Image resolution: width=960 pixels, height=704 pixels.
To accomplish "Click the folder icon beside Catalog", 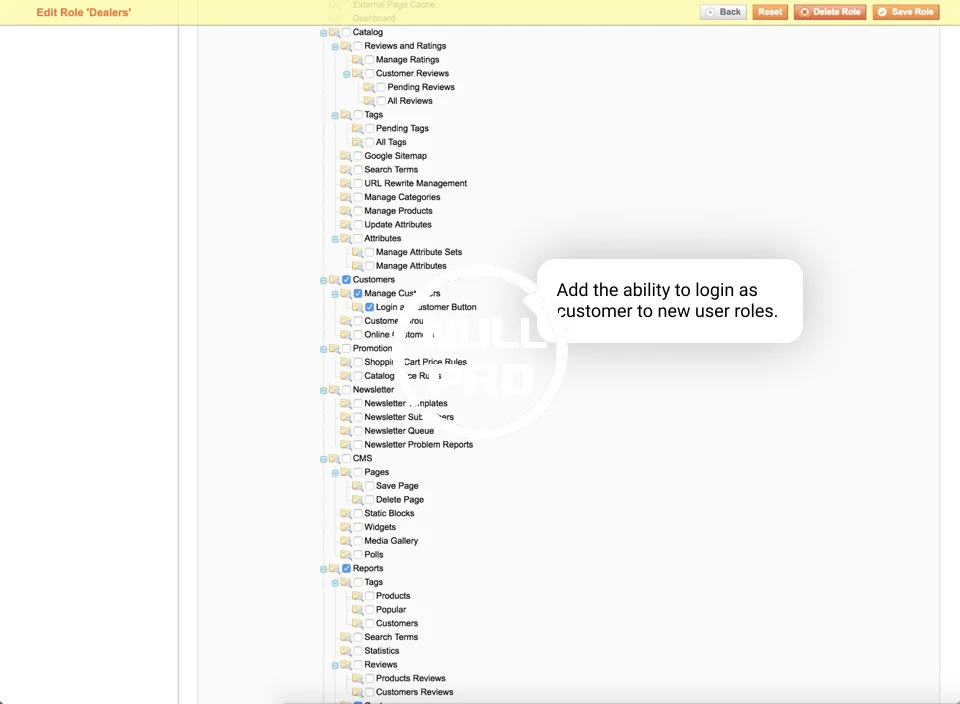I will 334,32.
